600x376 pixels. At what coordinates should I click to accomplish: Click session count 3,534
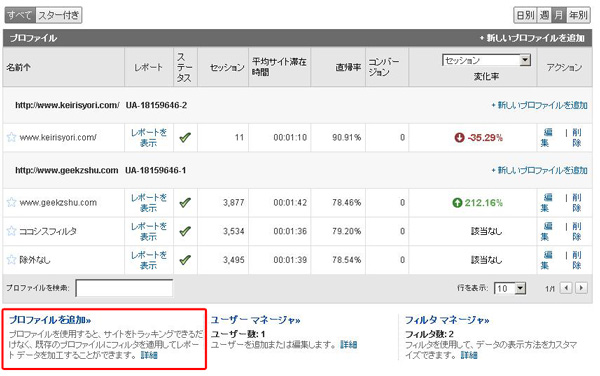[x=233, y=231]
